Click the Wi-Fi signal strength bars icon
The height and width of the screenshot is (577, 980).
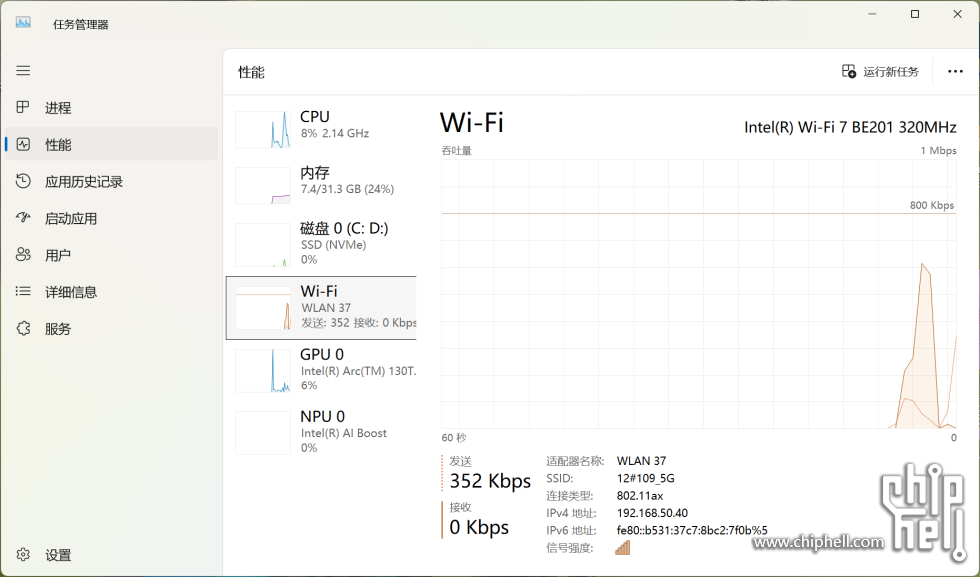(x=622, y=548)
